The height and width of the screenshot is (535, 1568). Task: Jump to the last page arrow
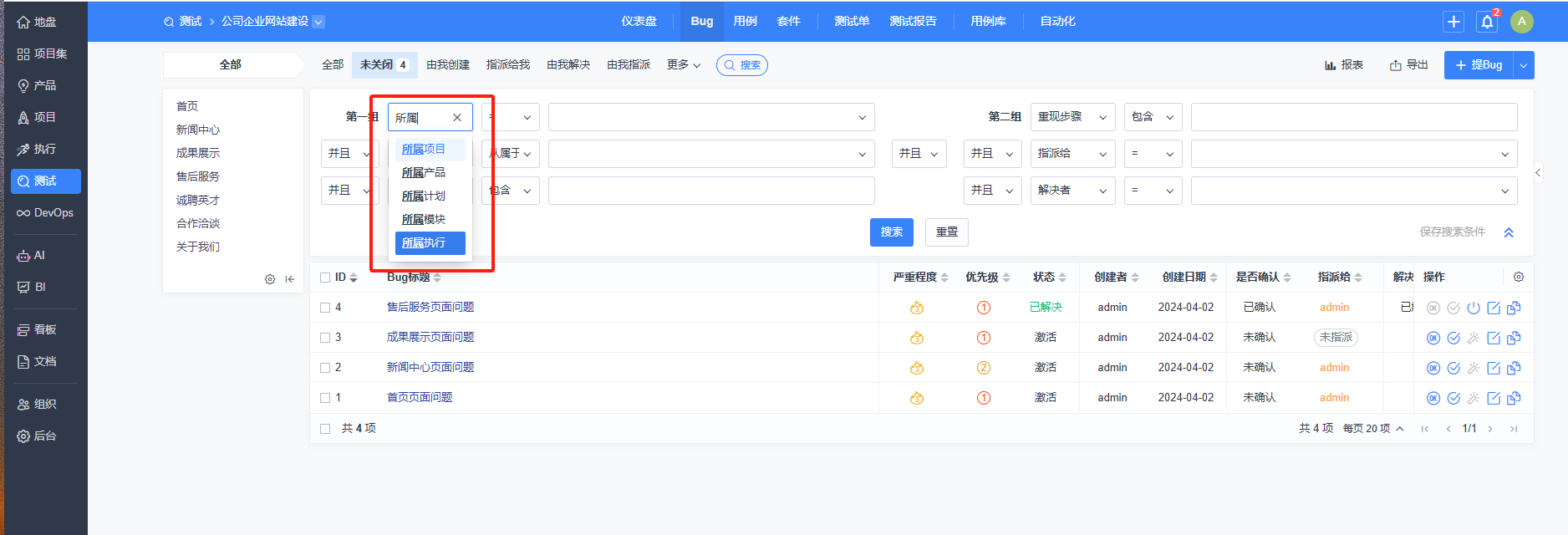pyautogui.click(x=1514, y=429)
